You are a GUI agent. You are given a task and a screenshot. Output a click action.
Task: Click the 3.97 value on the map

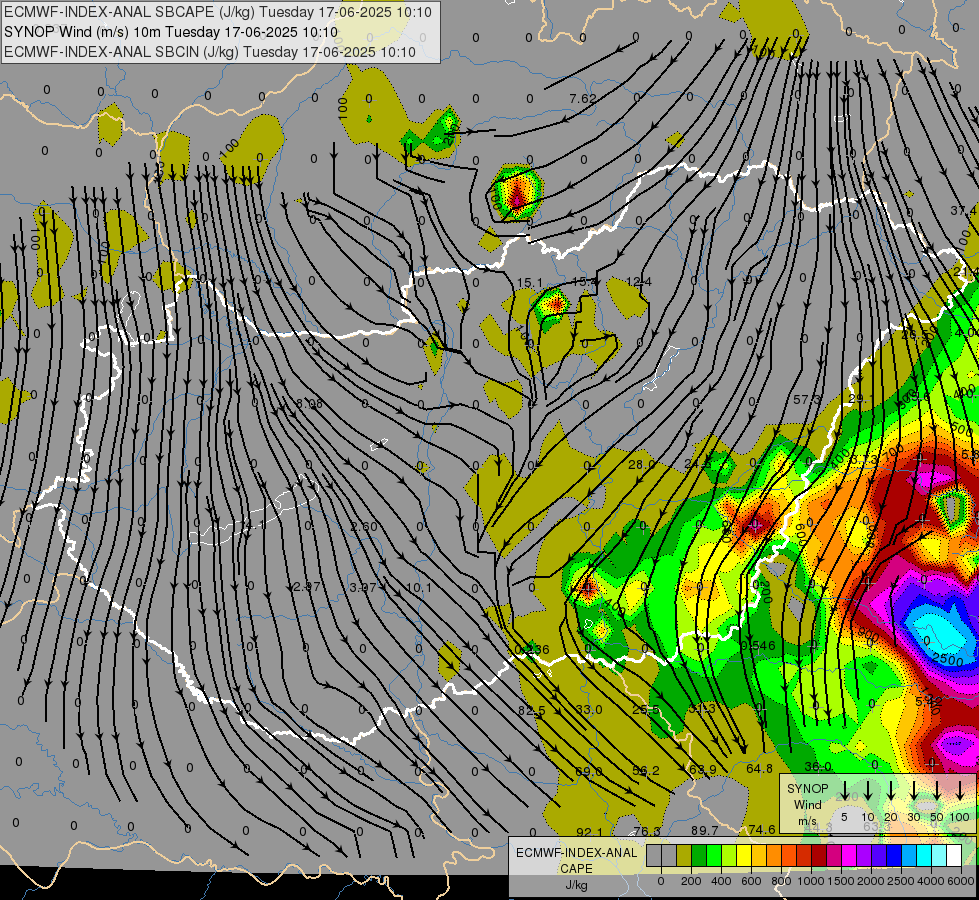[x=363, y=588]
